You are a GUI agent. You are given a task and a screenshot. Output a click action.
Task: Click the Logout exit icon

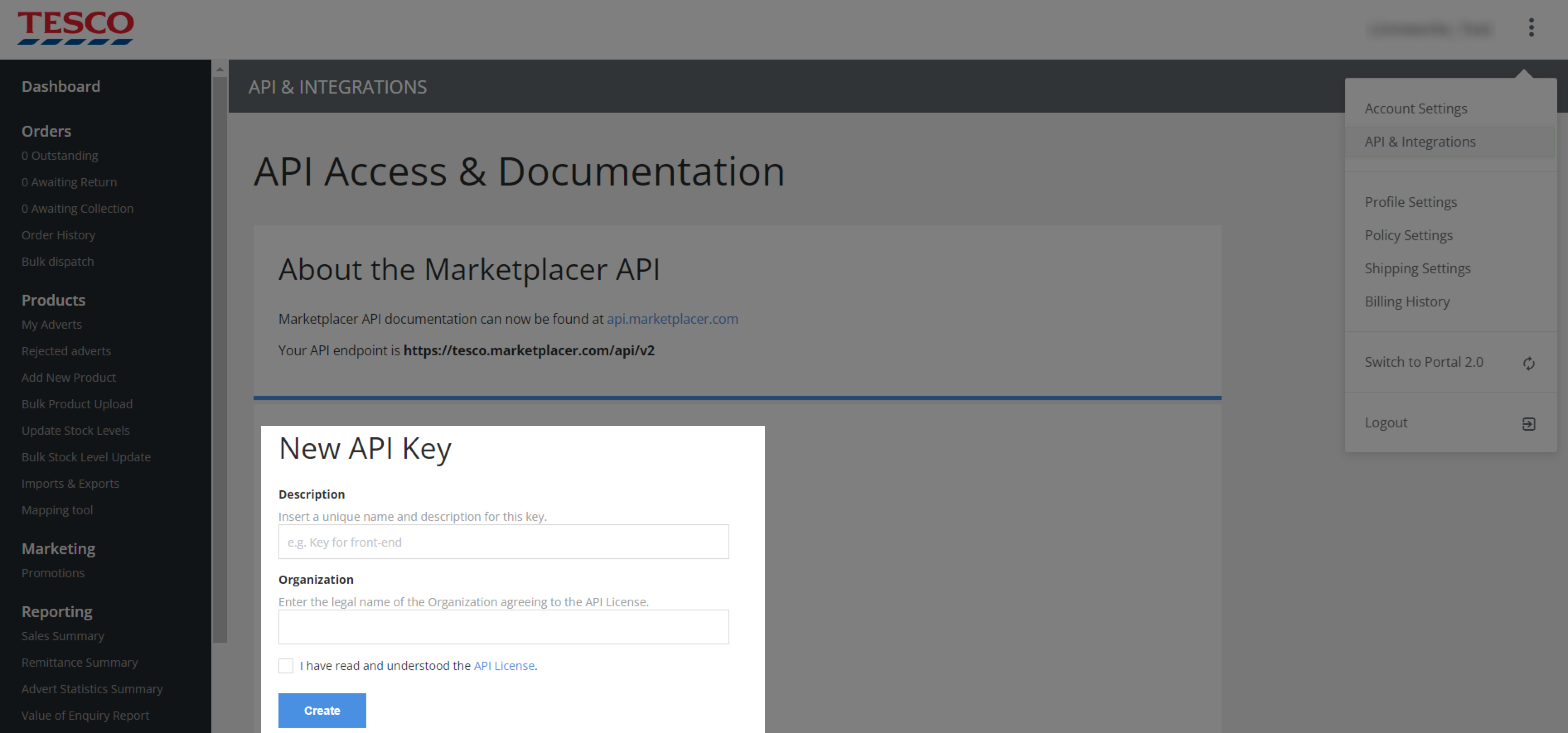click(1529, 423)
